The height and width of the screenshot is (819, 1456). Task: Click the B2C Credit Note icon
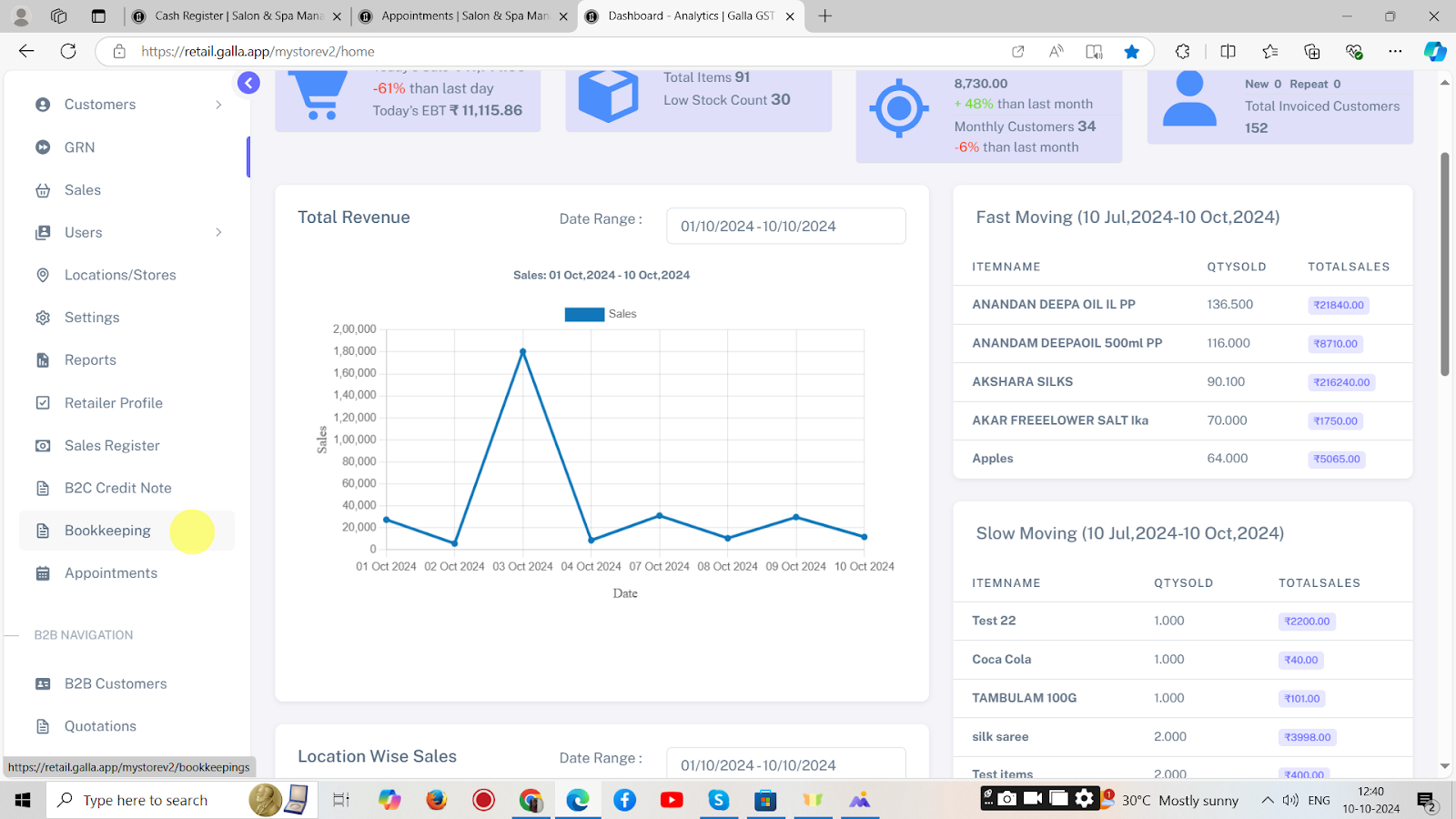click(43, 488)
